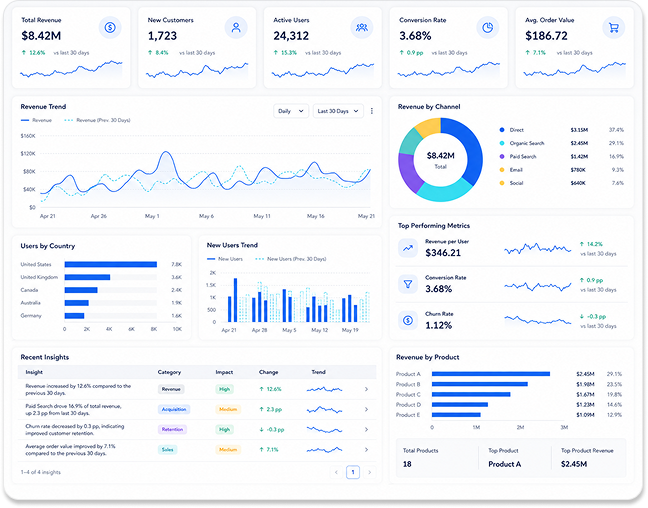Screen dimensions: 648x508
Task: Click the New Customers person icon
Action: [x=236, y=28]
